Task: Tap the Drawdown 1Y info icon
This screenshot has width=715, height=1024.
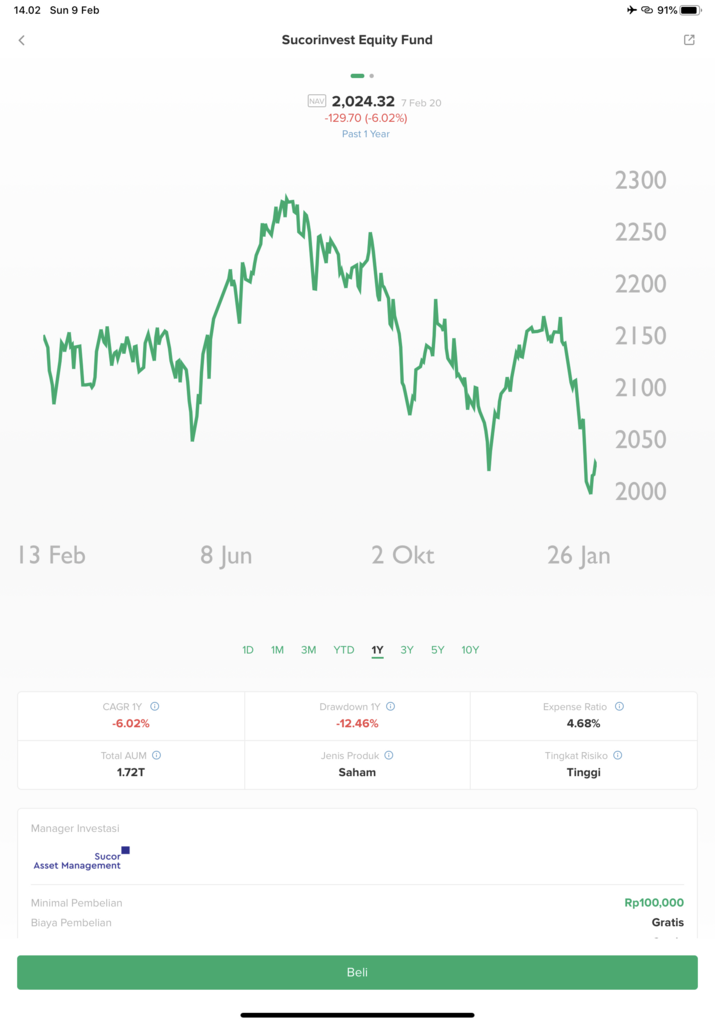Action: point(391,706)
